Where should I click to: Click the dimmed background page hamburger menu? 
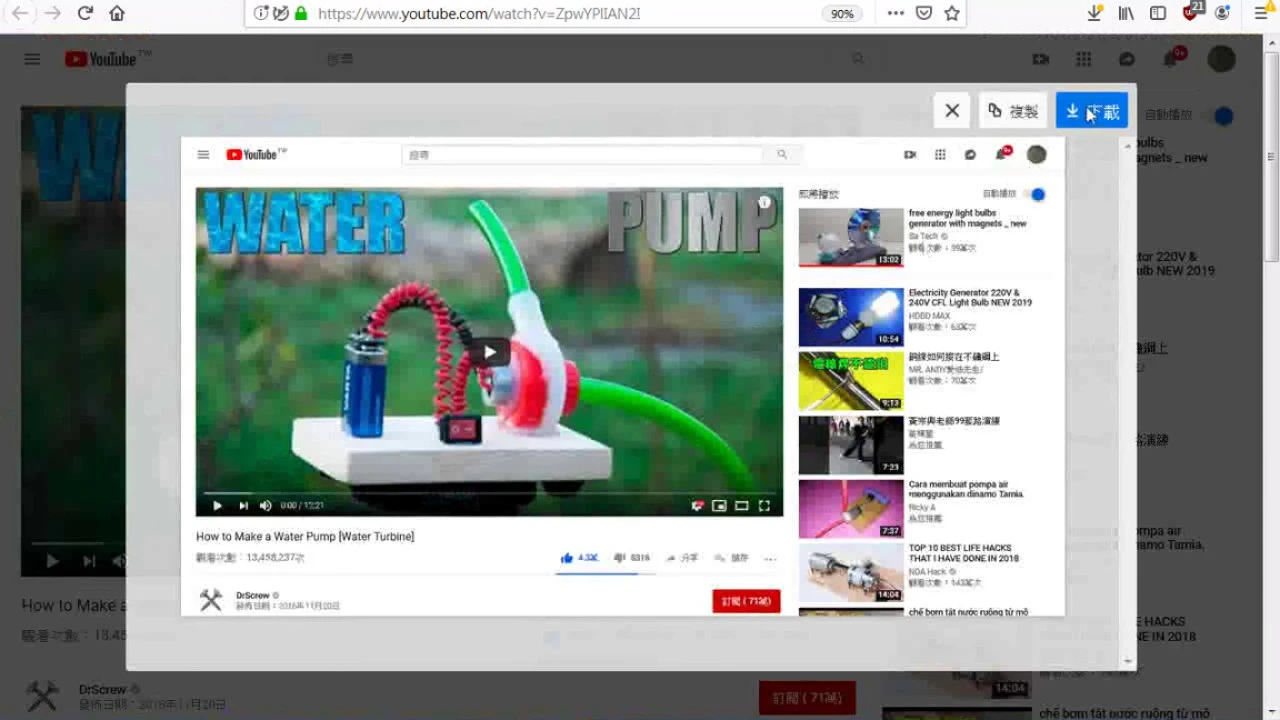[x=32, y=59]
